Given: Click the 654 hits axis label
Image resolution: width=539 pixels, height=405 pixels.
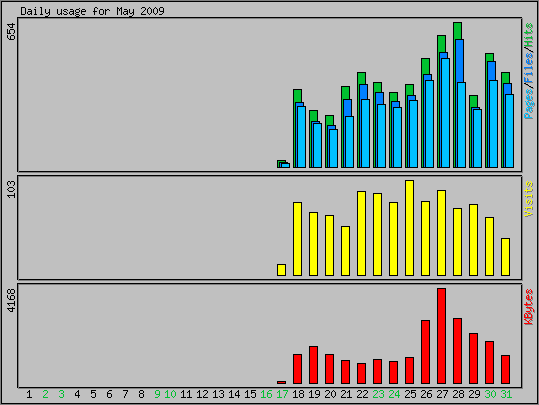Looking at the screenshot, I should pos(11,32).
